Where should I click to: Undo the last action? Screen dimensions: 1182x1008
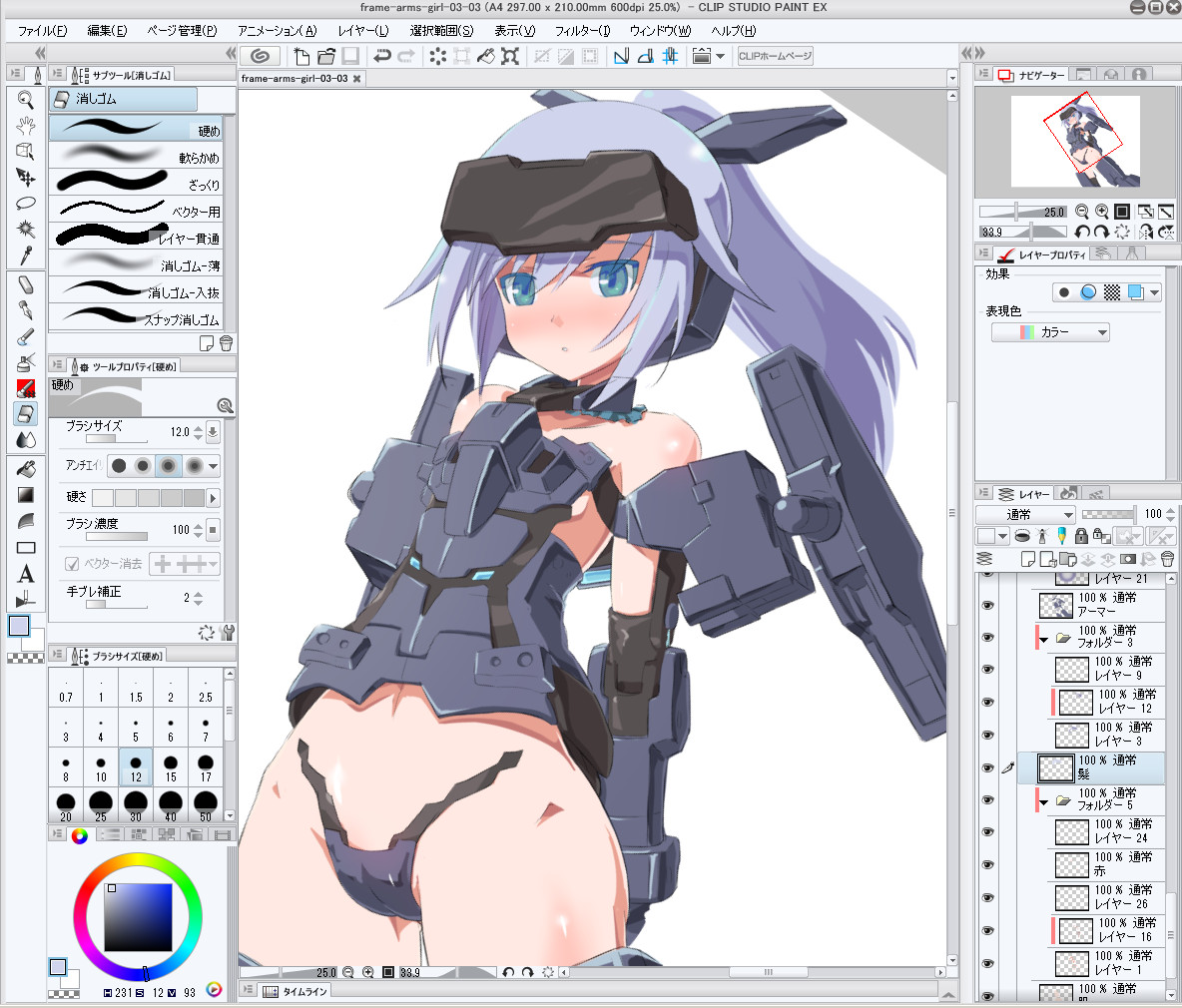coord(382,56)
